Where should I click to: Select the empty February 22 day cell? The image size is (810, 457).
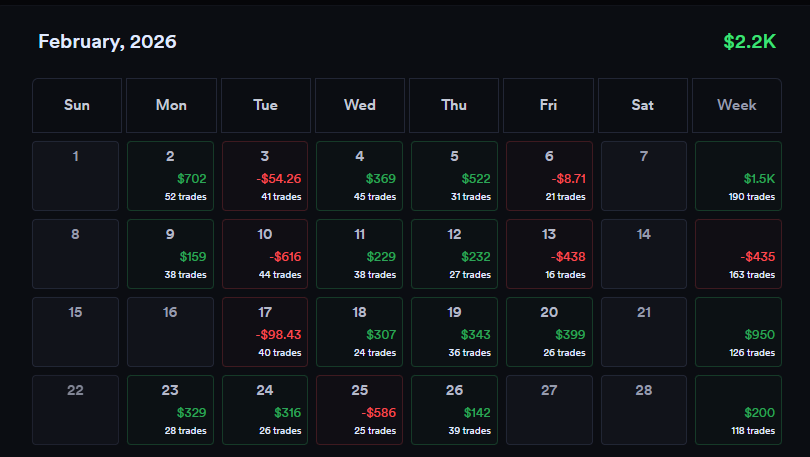(75, 410)
